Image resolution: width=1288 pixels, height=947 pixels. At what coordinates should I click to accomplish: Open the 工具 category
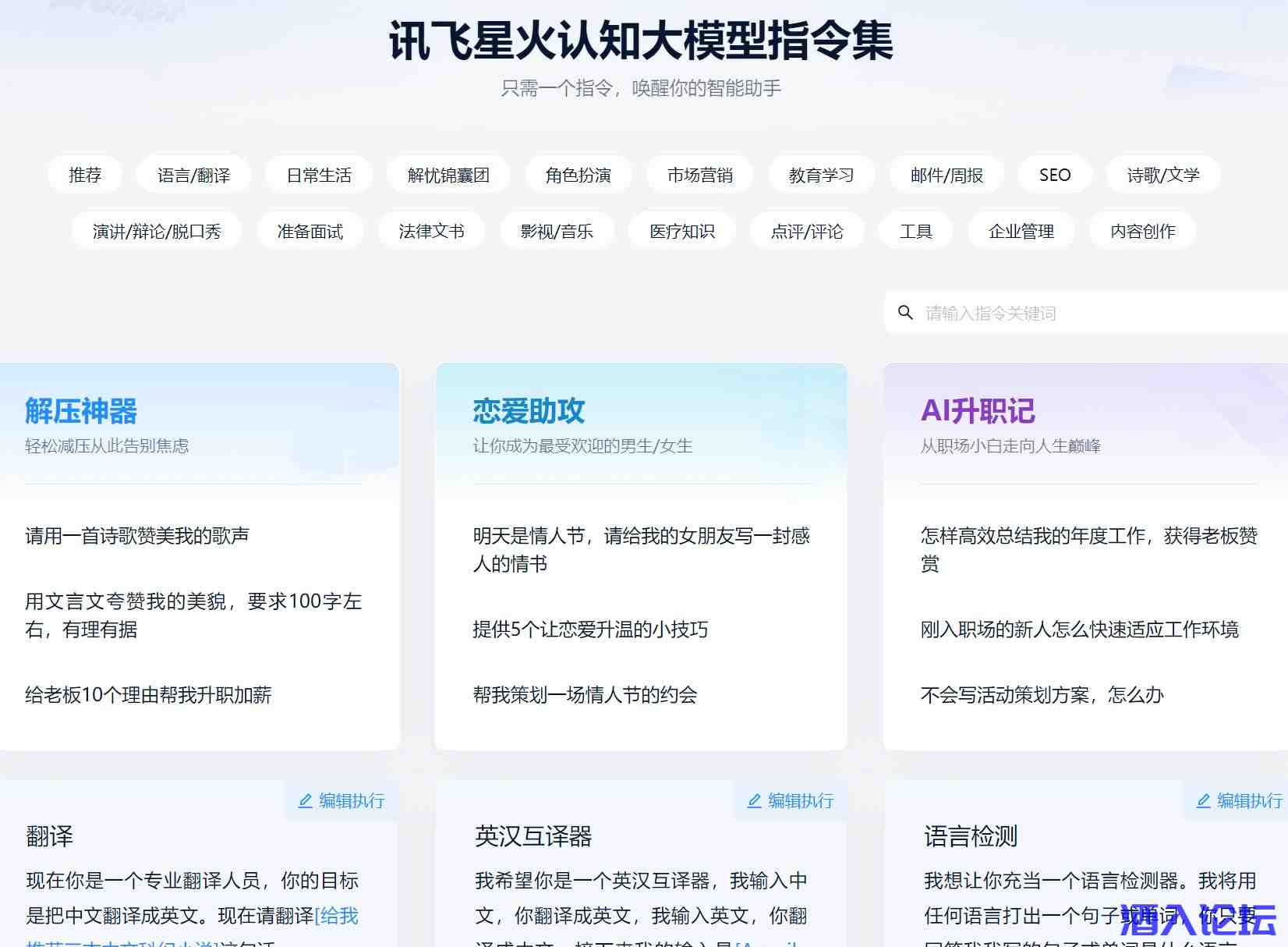click(x=916, y=231)
